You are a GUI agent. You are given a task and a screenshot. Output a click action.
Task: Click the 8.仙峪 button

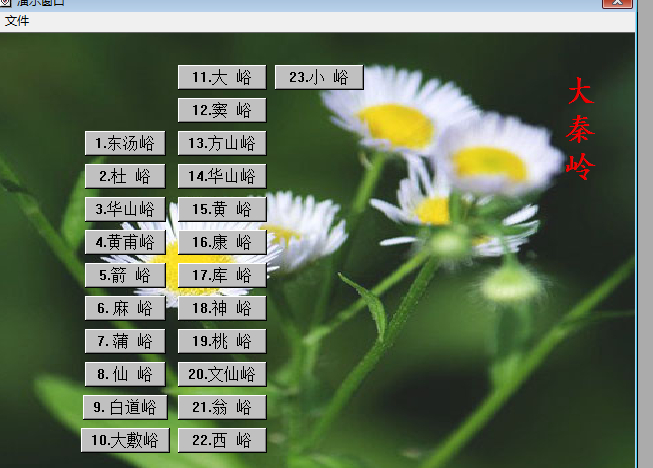tap(125, 374)
